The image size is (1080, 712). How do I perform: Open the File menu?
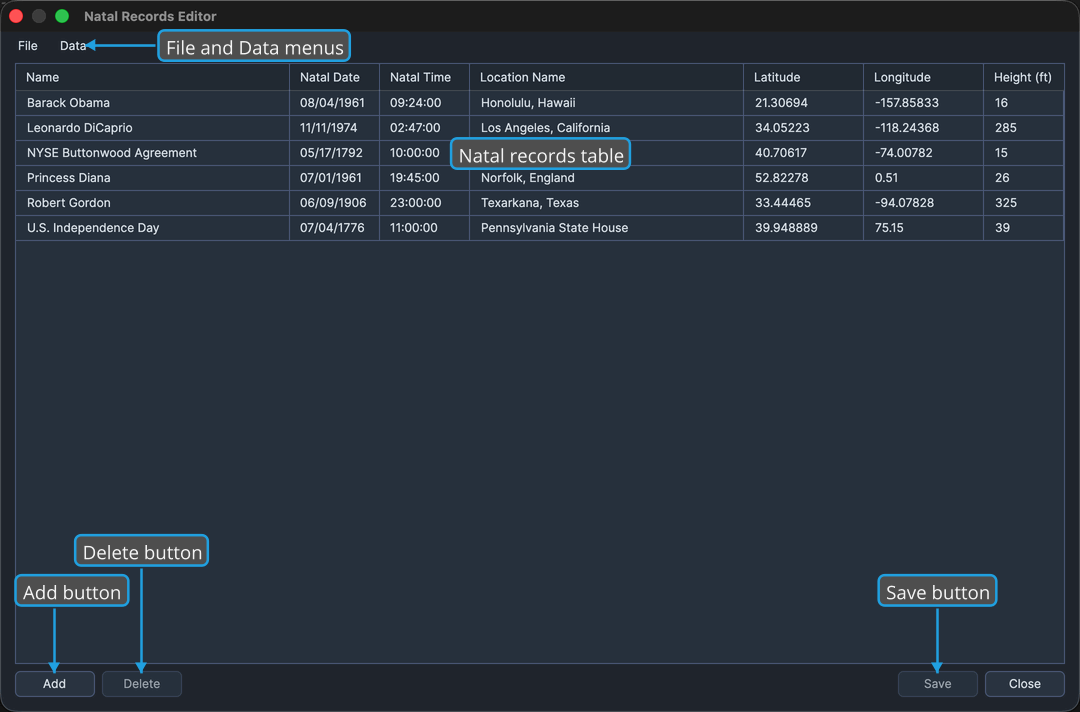[28, 45]
